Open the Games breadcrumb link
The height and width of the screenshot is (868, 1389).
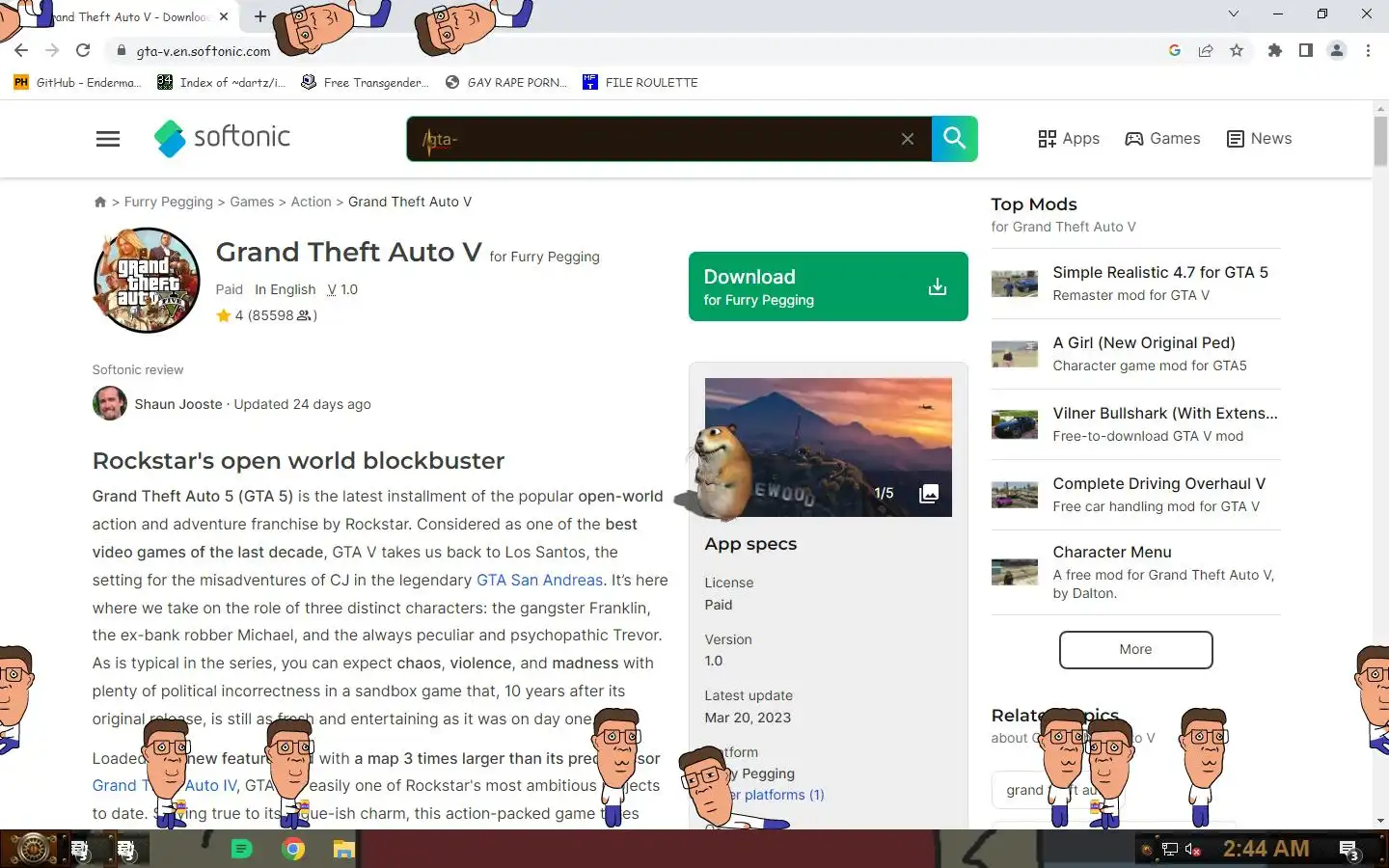[x=252, y=202]
